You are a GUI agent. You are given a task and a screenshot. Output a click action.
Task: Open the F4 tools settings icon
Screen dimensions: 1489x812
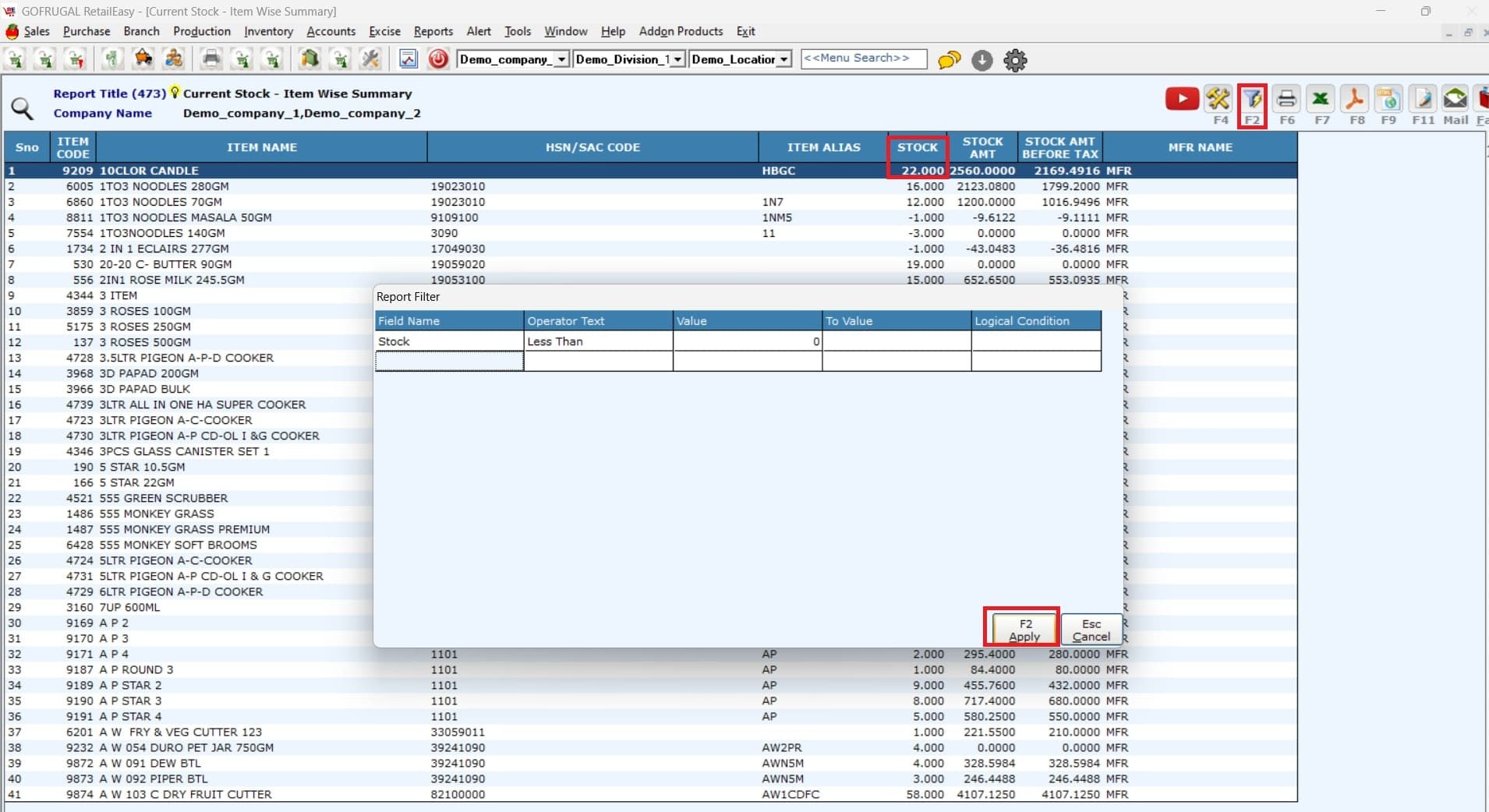pos(1218,100)
